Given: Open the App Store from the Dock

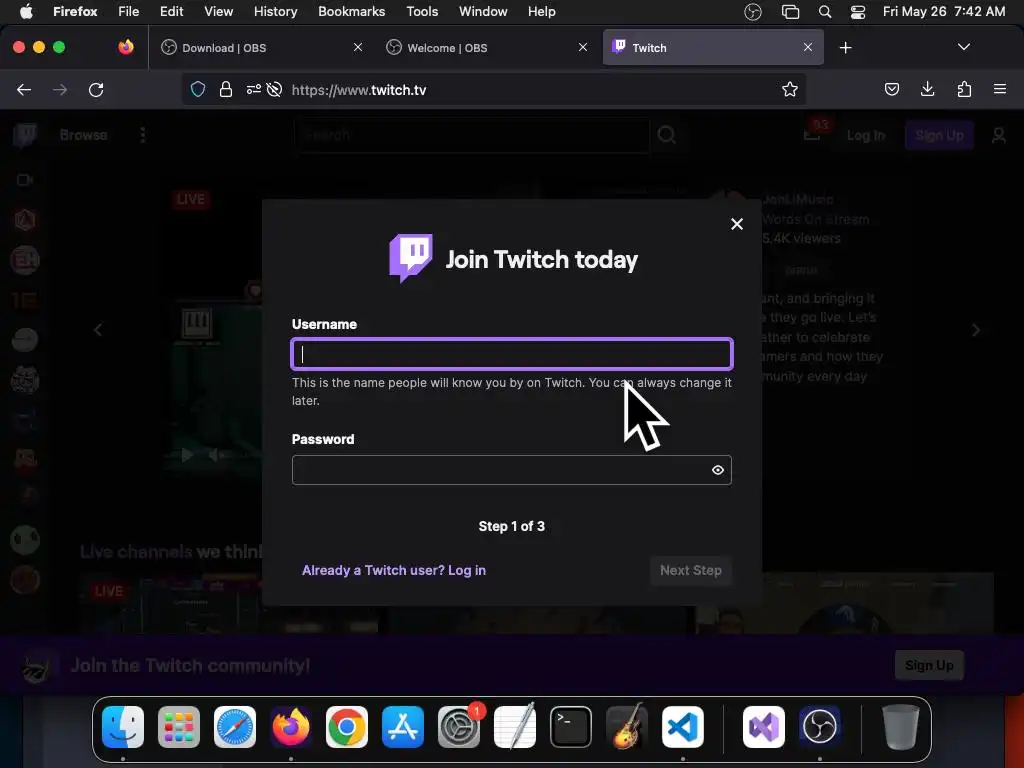Looking at the screenshot, I should tap(403, 727).
